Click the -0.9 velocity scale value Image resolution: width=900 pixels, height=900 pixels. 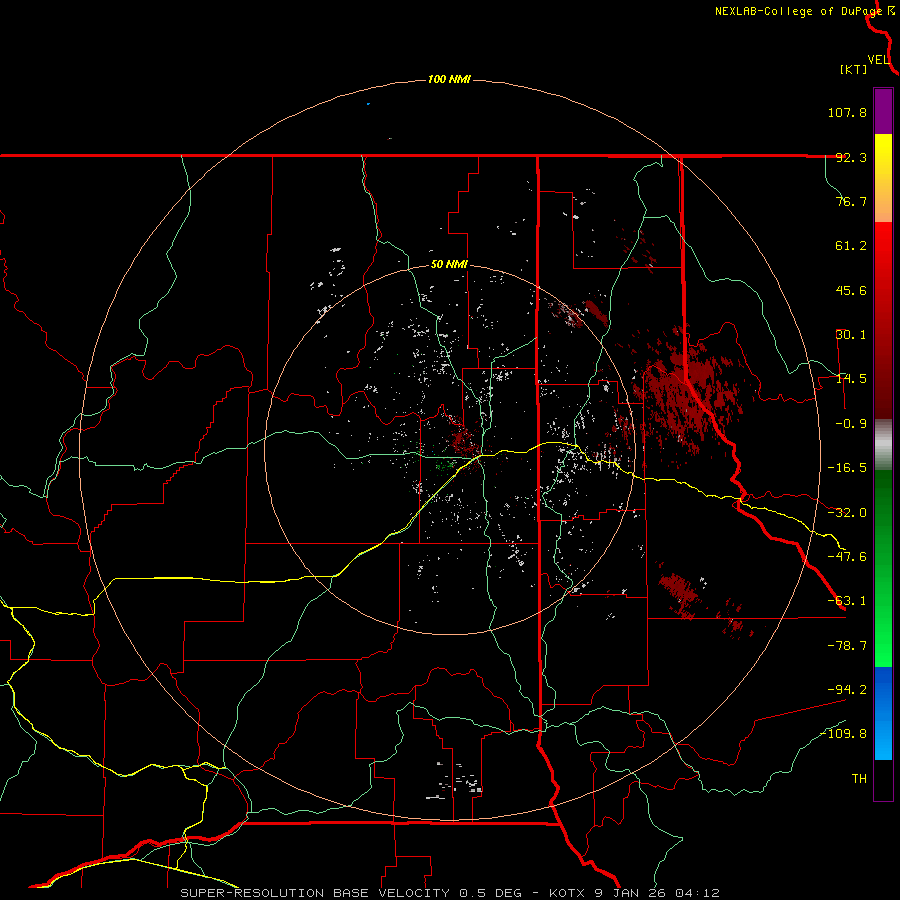(851, 424)
